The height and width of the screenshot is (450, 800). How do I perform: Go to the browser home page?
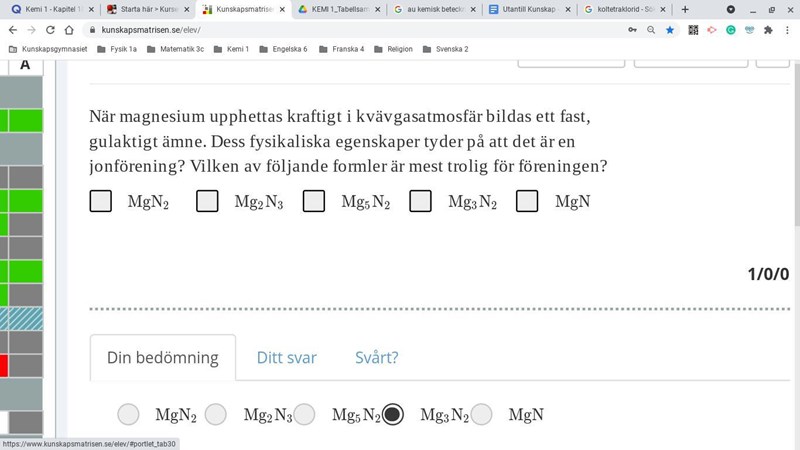coord(71,30)
